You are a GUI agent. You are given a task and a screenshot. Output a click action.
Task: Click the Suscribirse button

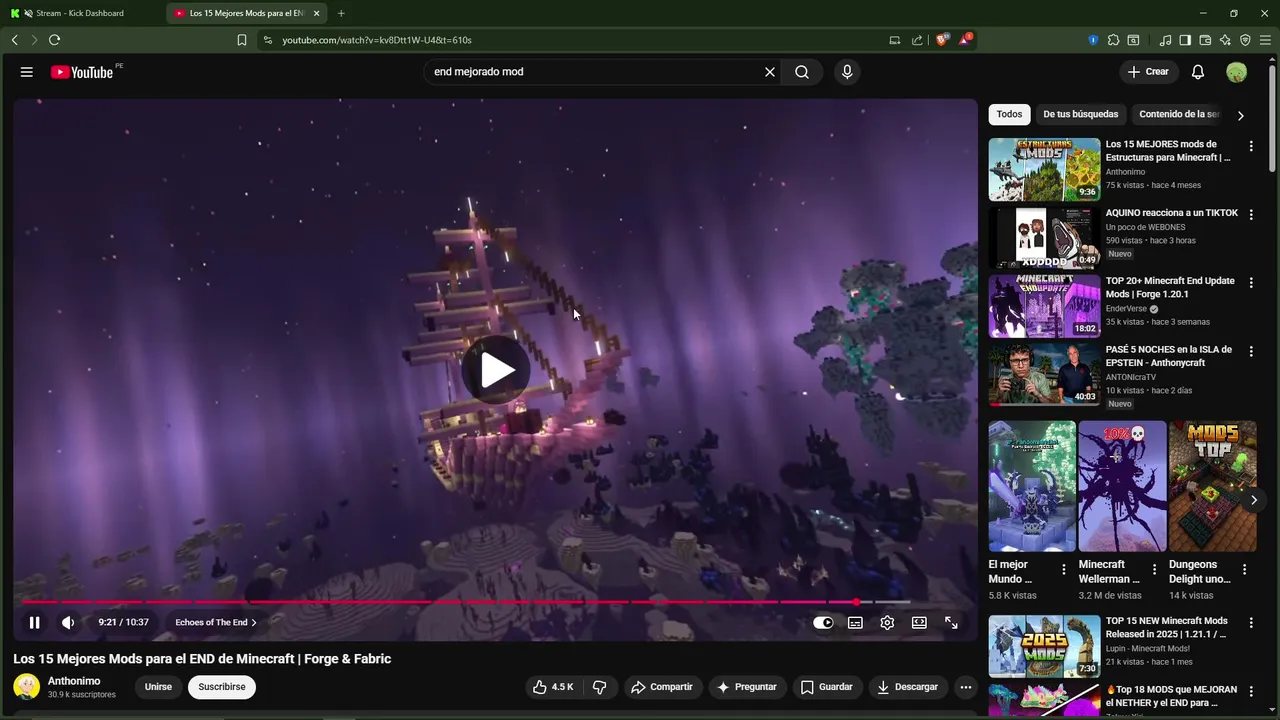222,687
